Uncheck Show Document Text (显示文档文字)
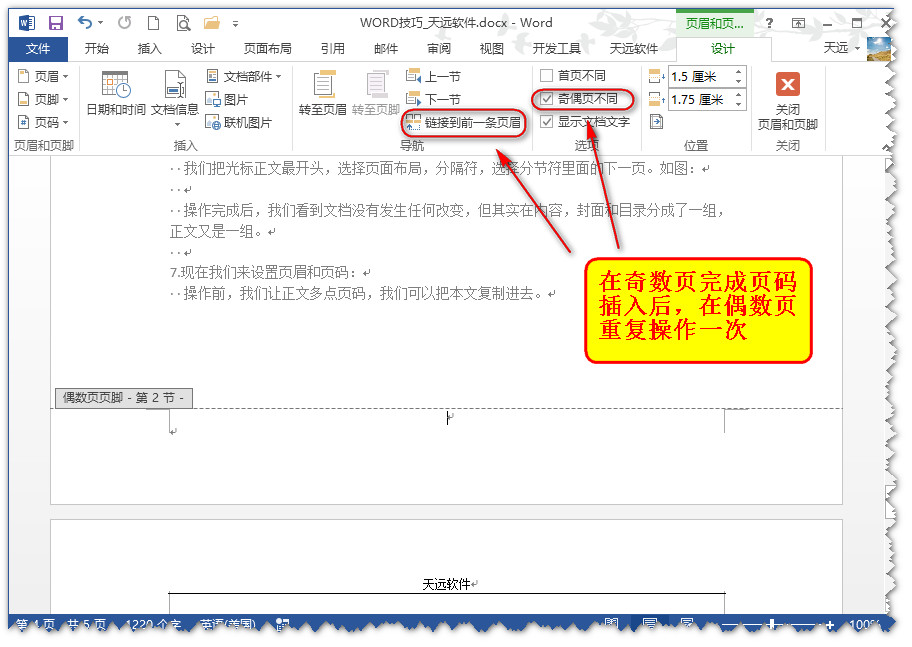This screenshot has height=647, width=912. 547,122
